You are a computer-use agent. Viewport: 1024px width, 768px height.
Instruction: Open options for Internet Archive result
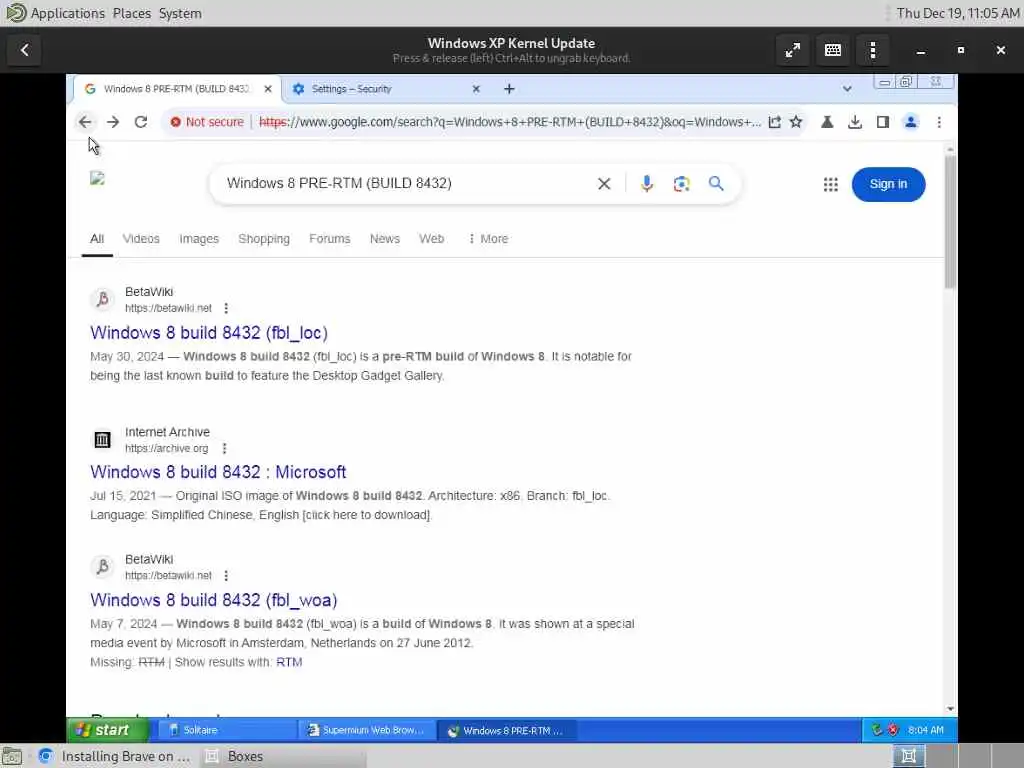pos(224,449)
